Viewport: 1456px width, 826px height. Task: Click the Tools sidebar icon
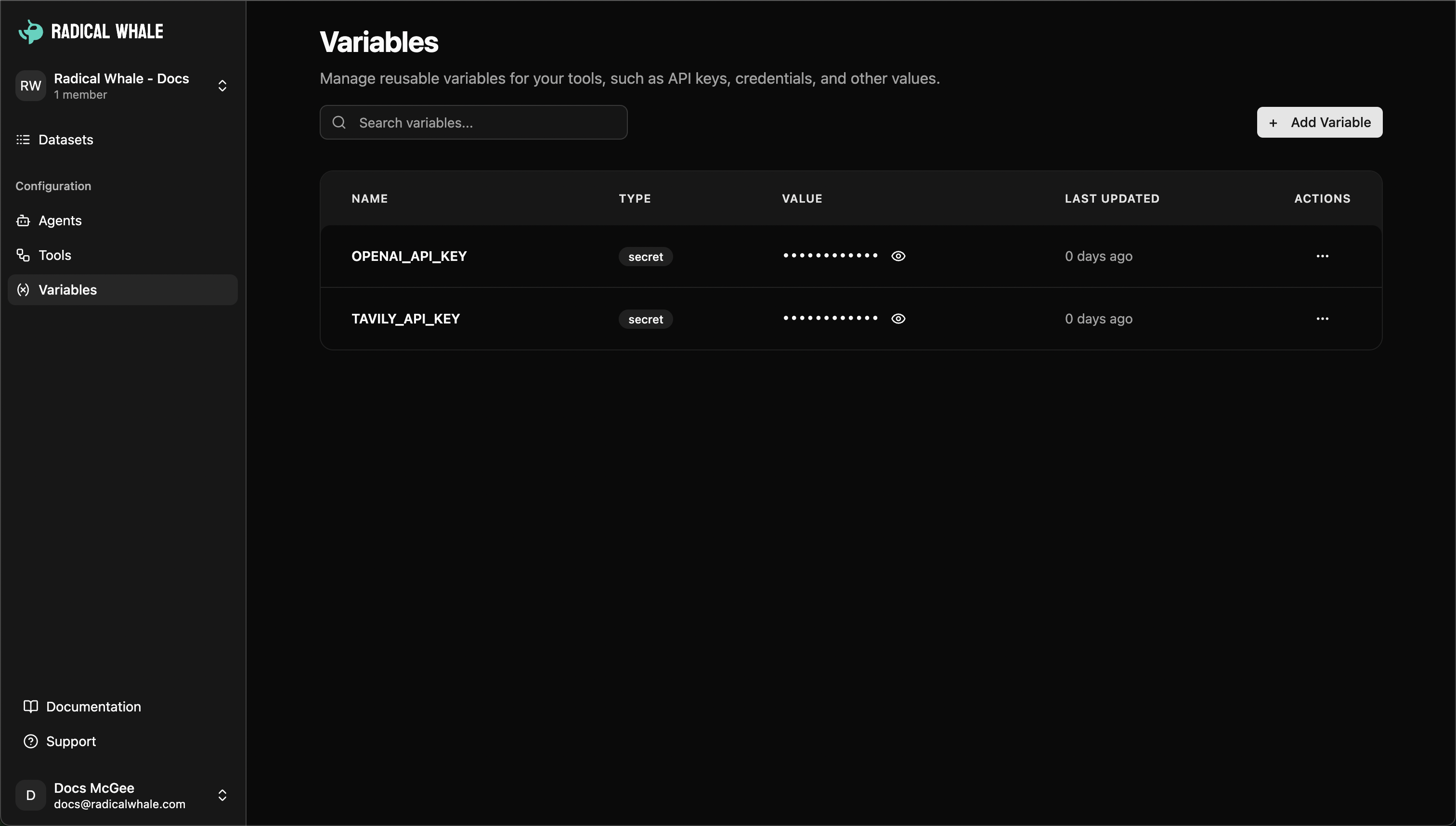(x=22, y=255)
